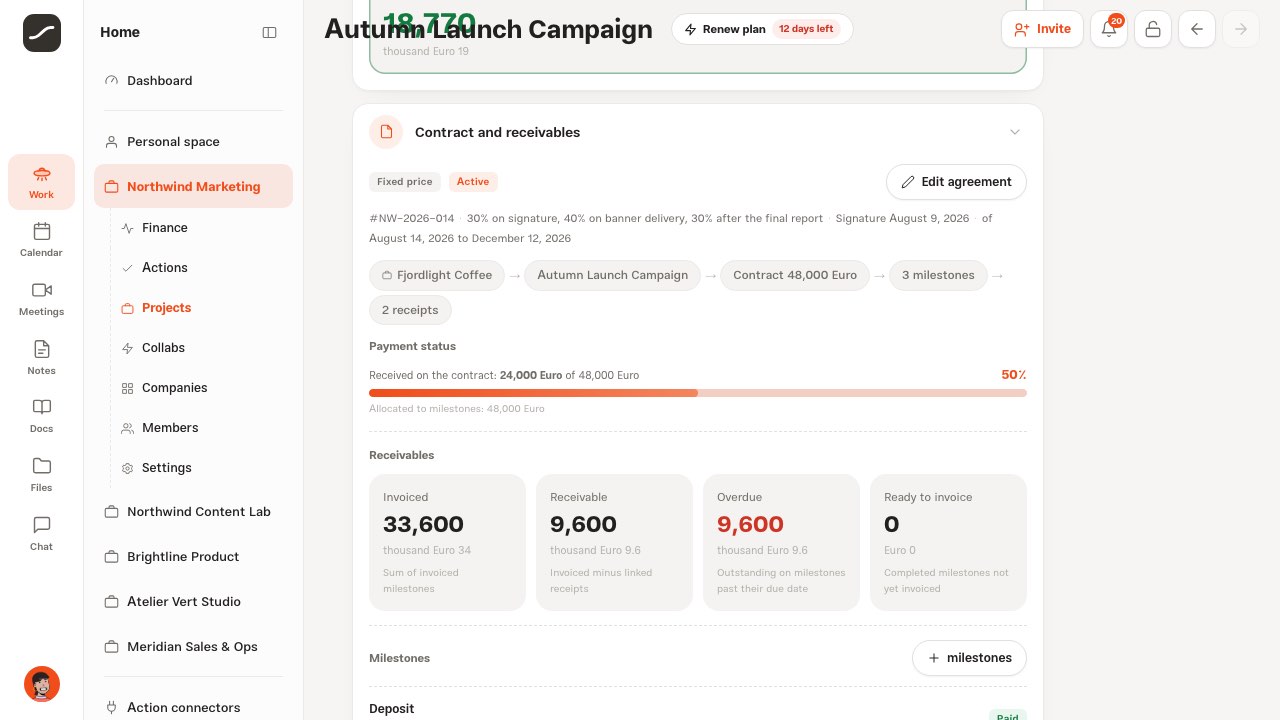Open the Notes section
The height and width of the screenshot is (720, 1280).
click(x=41, y=358)
